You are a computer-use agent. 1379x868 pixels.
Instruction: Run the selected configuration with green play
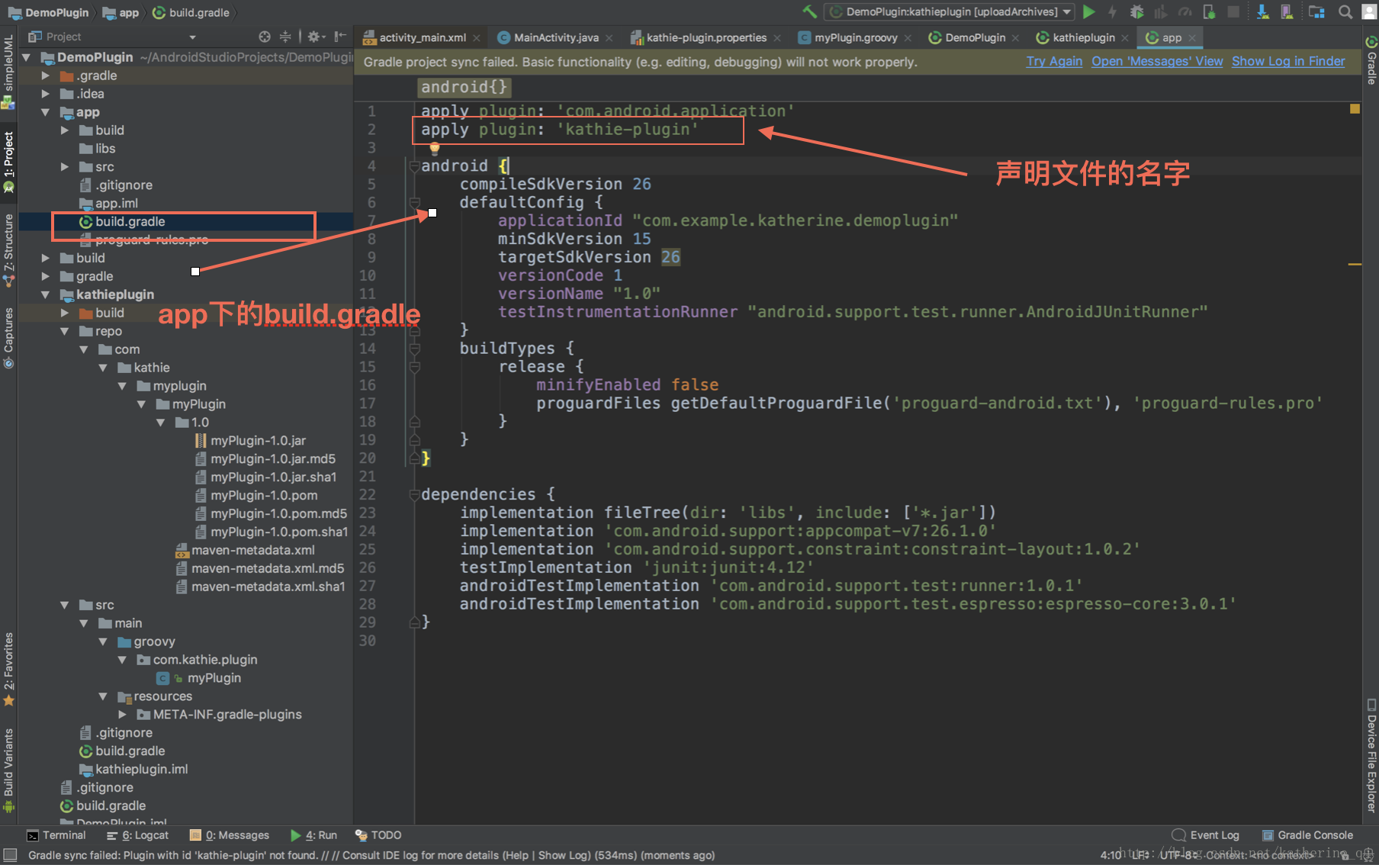tap(1089, 12)
